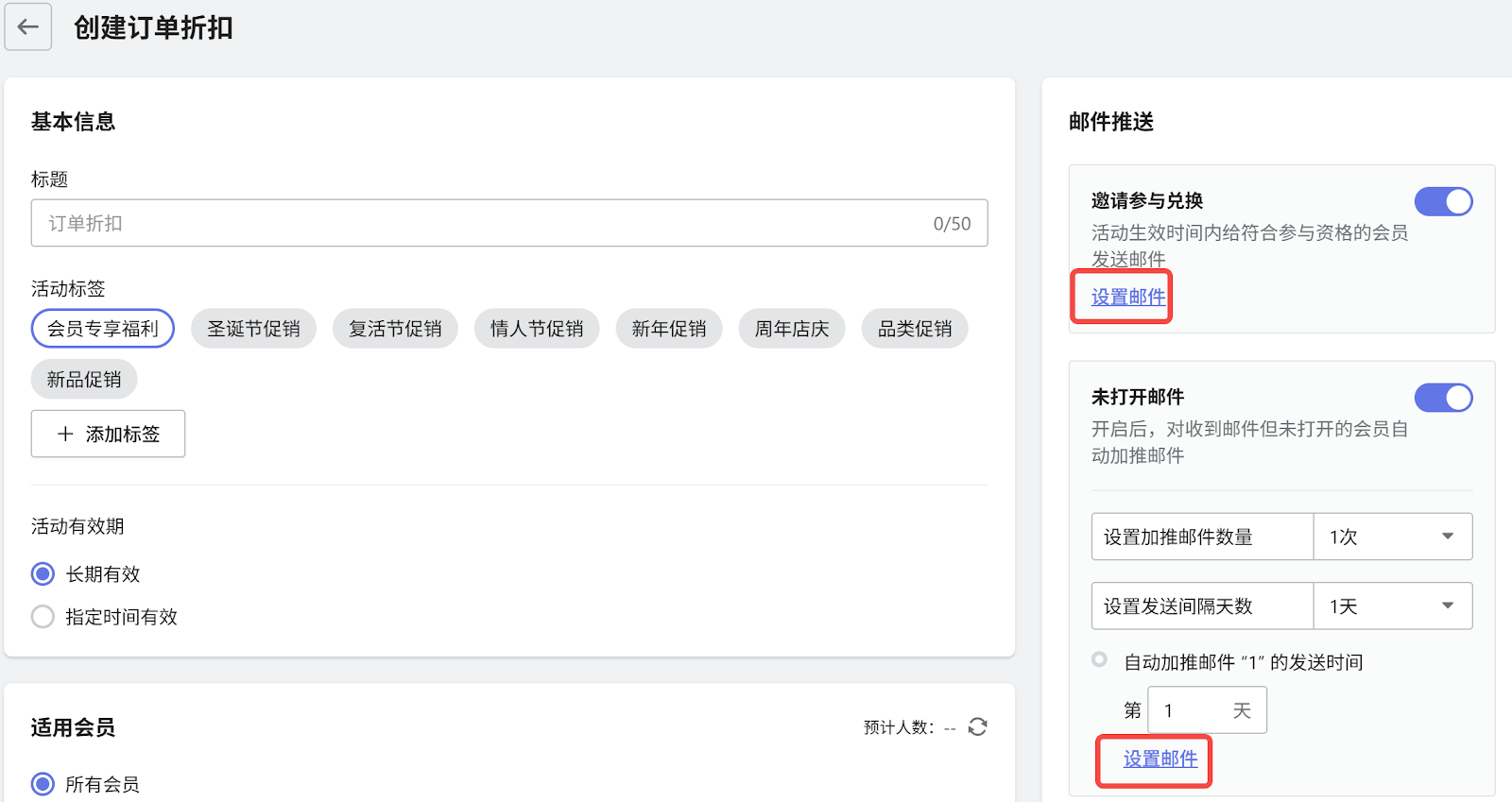
Task: Select 所有会员 radio button
Action: pos(43,784)
